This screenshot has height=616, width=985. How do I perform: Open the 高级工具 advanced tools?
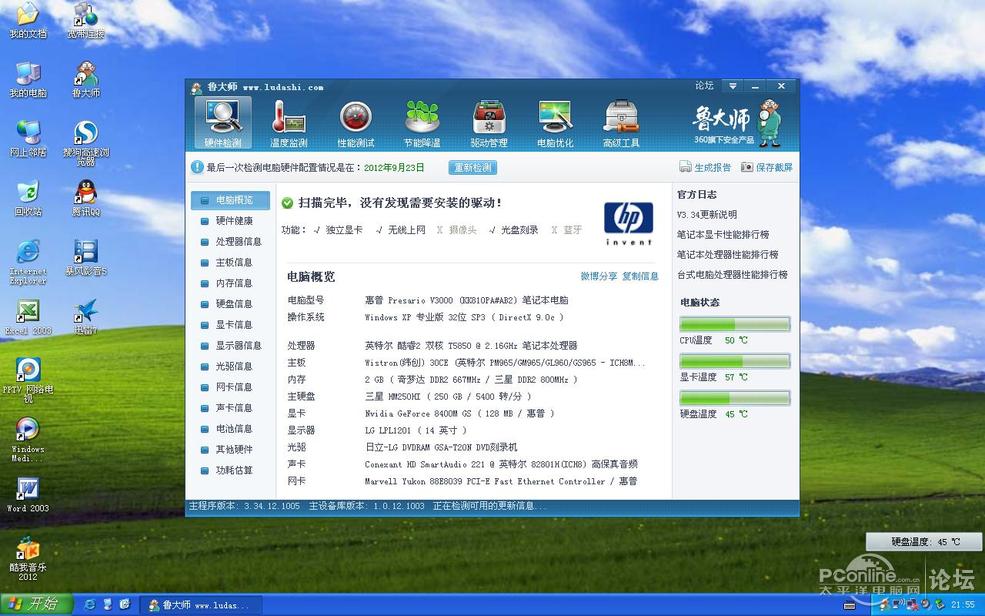click(621, 123)
